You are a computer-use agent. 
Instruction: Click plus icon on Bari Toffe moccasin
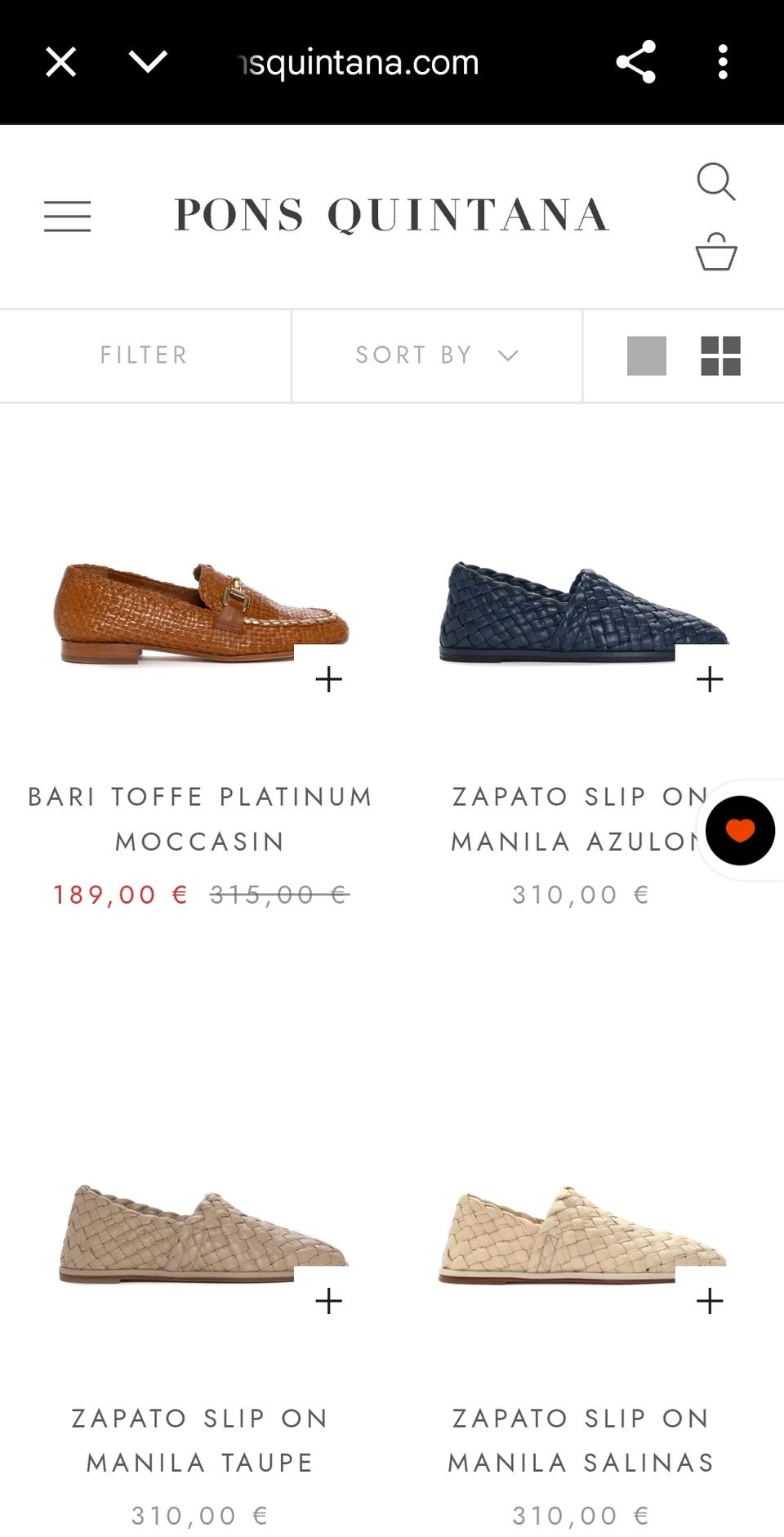[x=328, y=679]
